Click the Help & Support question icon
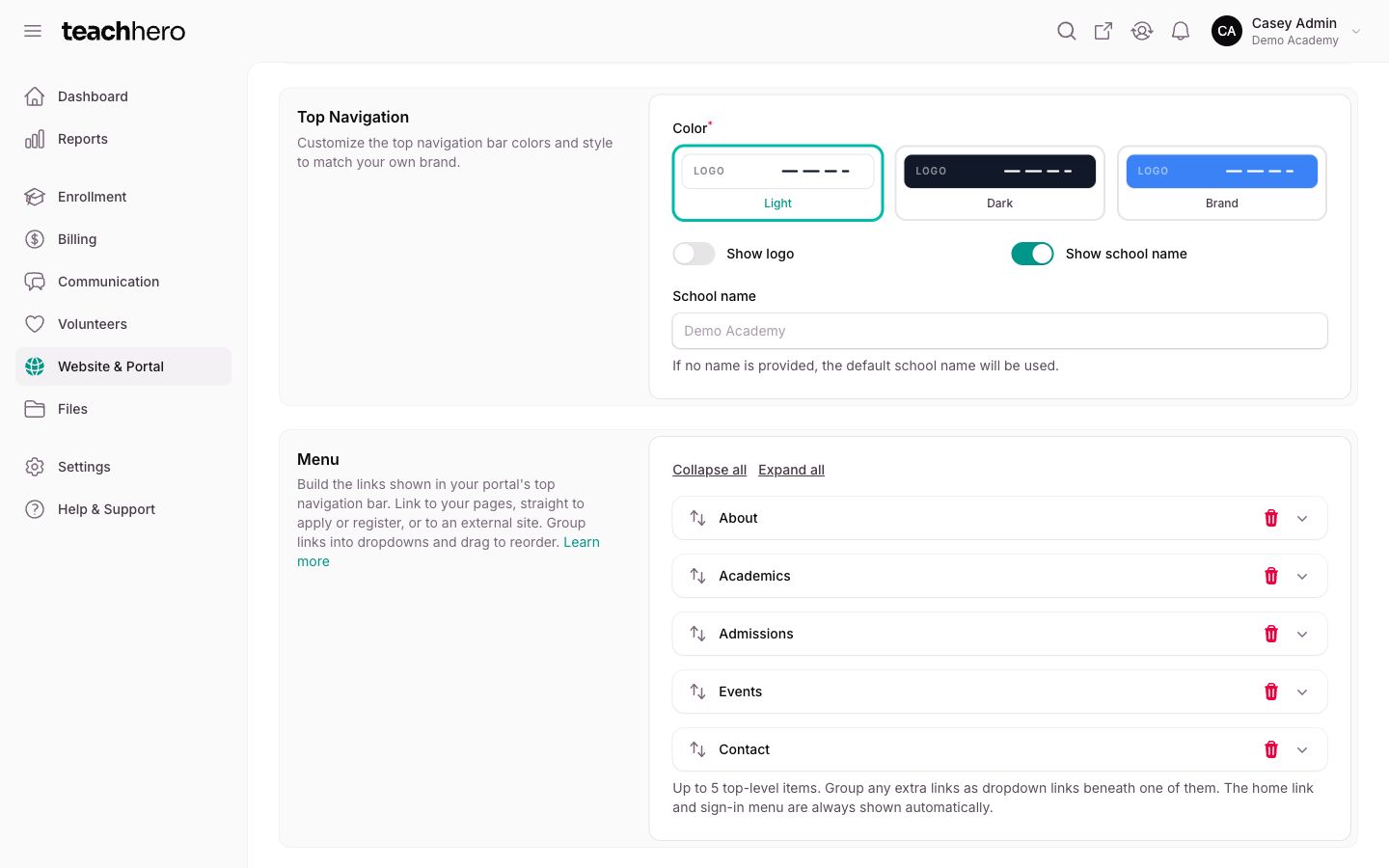This screenshot has height=868, width=1389. coord(35,509)
